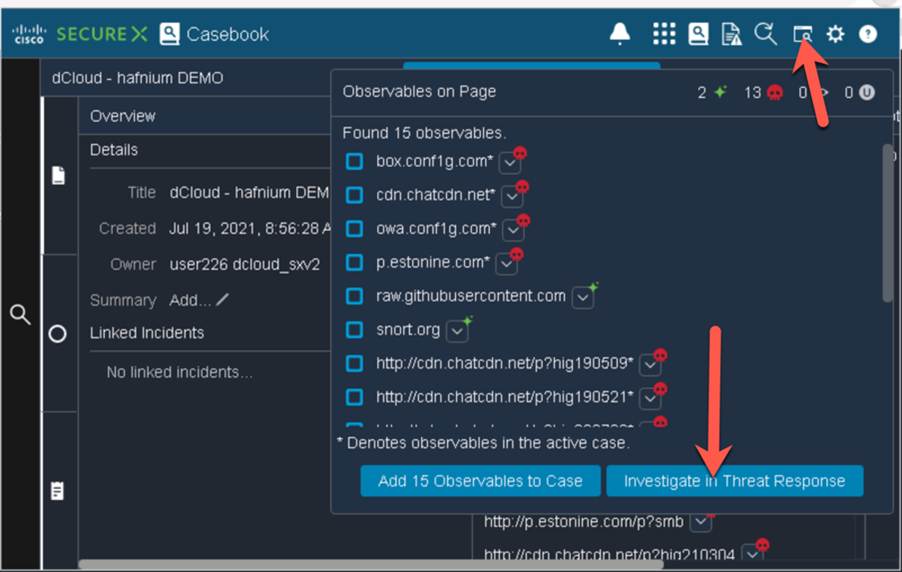The image size is (902, 572).
Task: Click the Found 15 observables text
Action: point(425,133)
